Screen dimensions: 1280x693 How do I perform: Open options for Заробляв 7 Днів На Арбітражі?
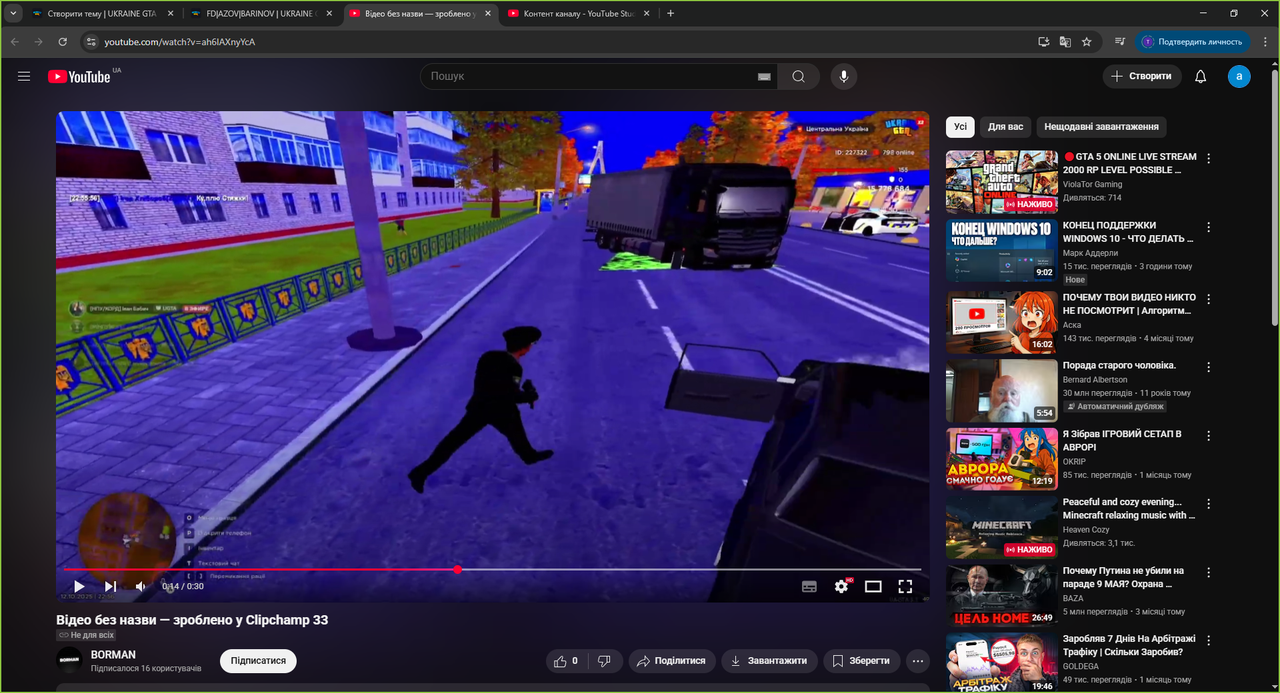pos(1209,640)
